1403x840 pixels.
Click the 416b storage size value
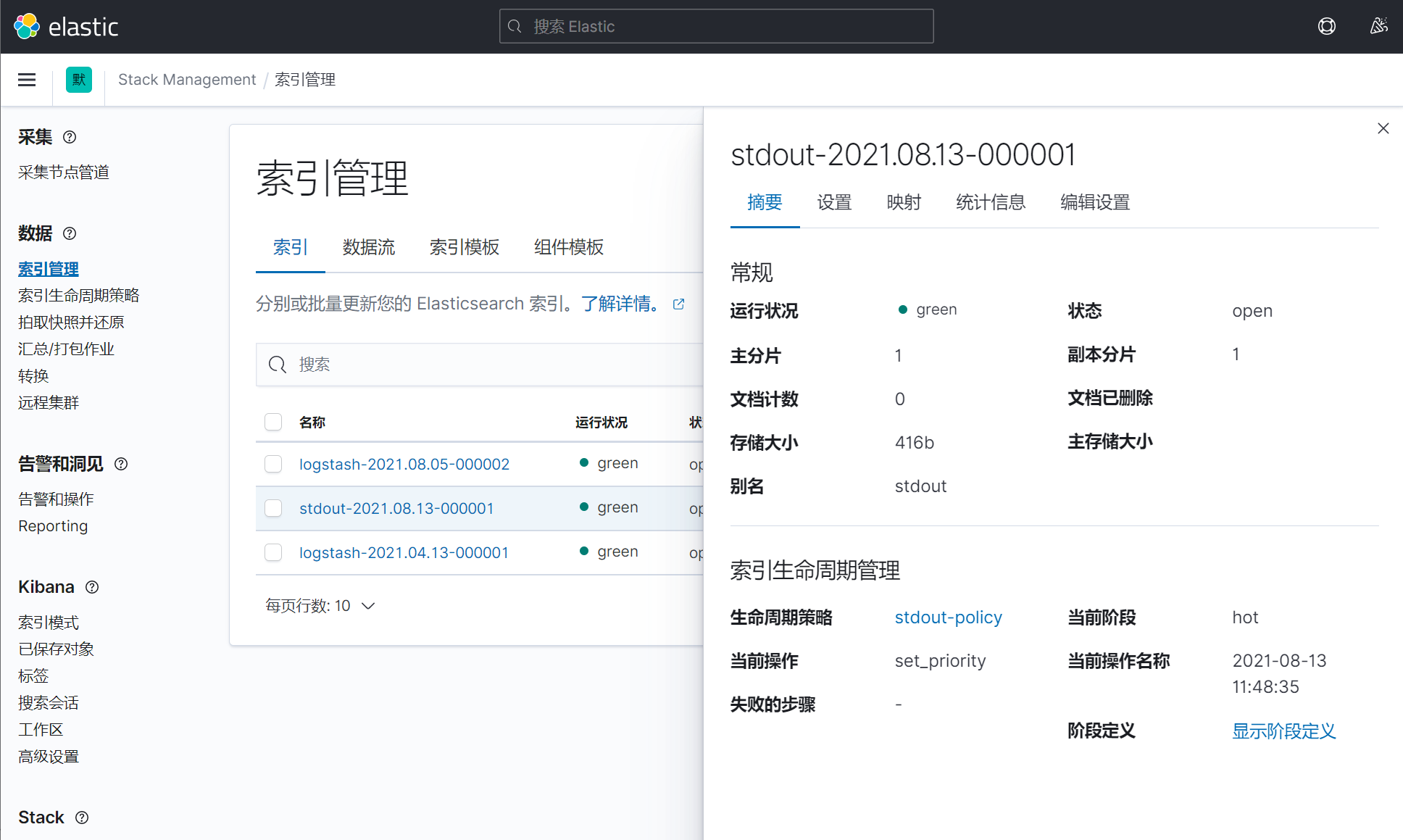pos(915,443)
